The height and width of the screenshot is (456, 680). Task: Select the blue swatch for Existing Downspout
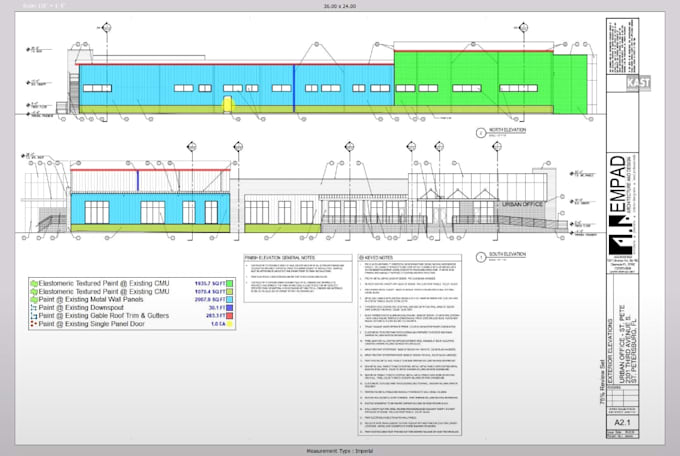tap(230, 308)
